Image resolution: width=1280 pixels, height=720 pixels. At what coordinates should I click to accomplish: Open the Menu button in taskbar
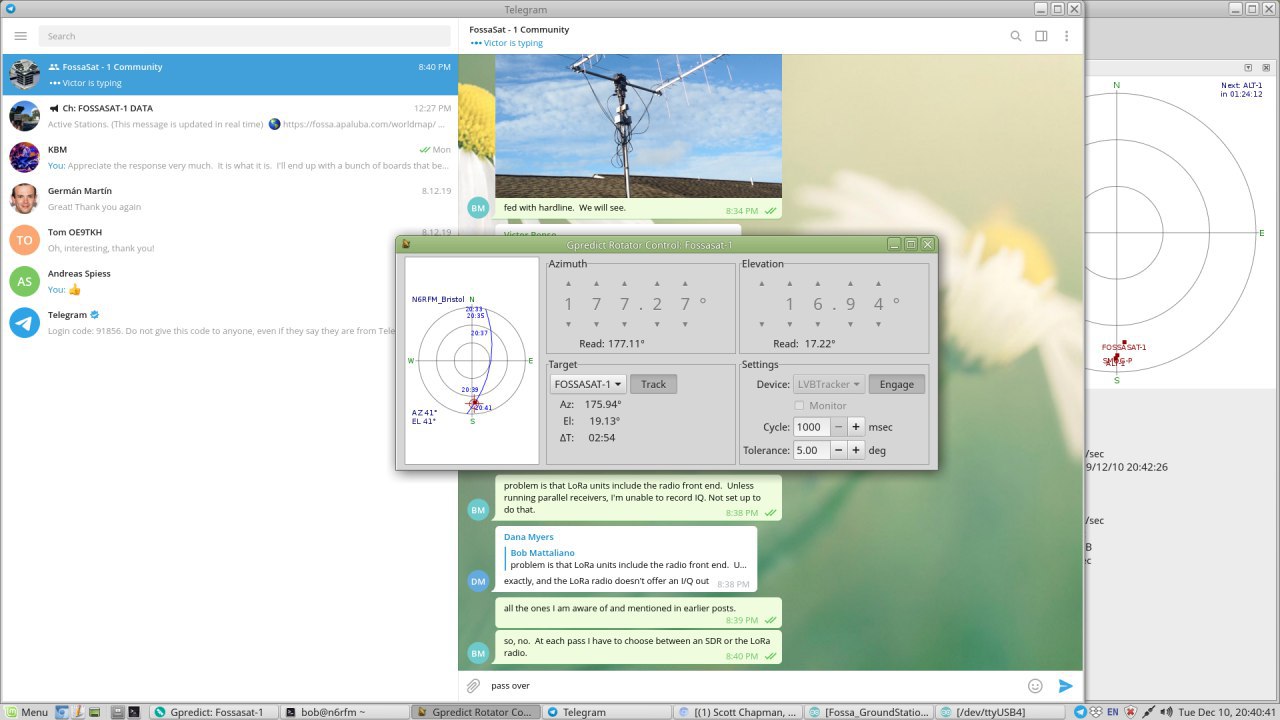(27, 712)
